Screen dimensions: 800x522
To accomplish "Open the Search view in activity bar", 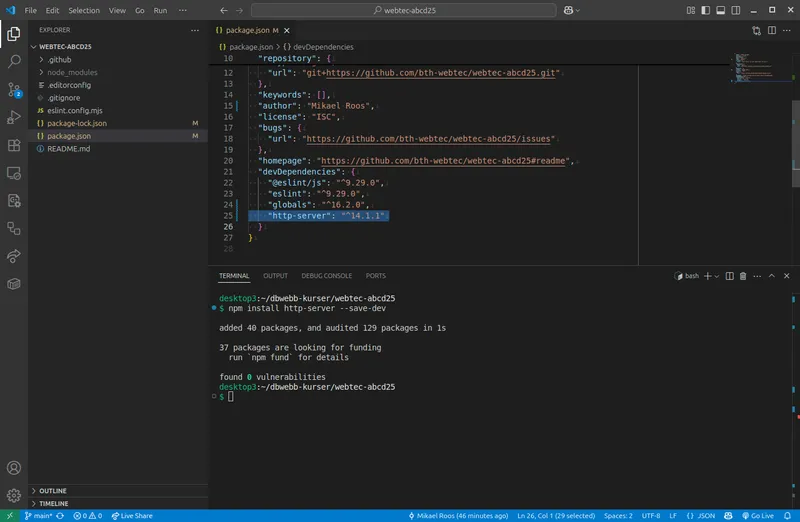I will pos(14,61).
